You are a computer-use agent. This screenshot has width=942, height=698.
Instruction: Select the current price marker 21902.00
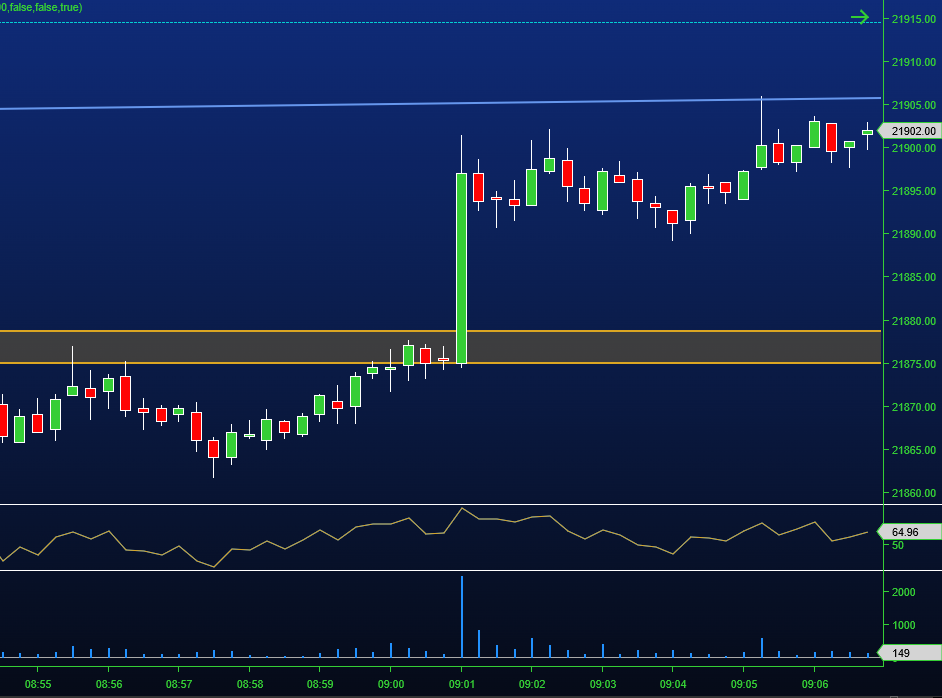(x=910, y=131)
